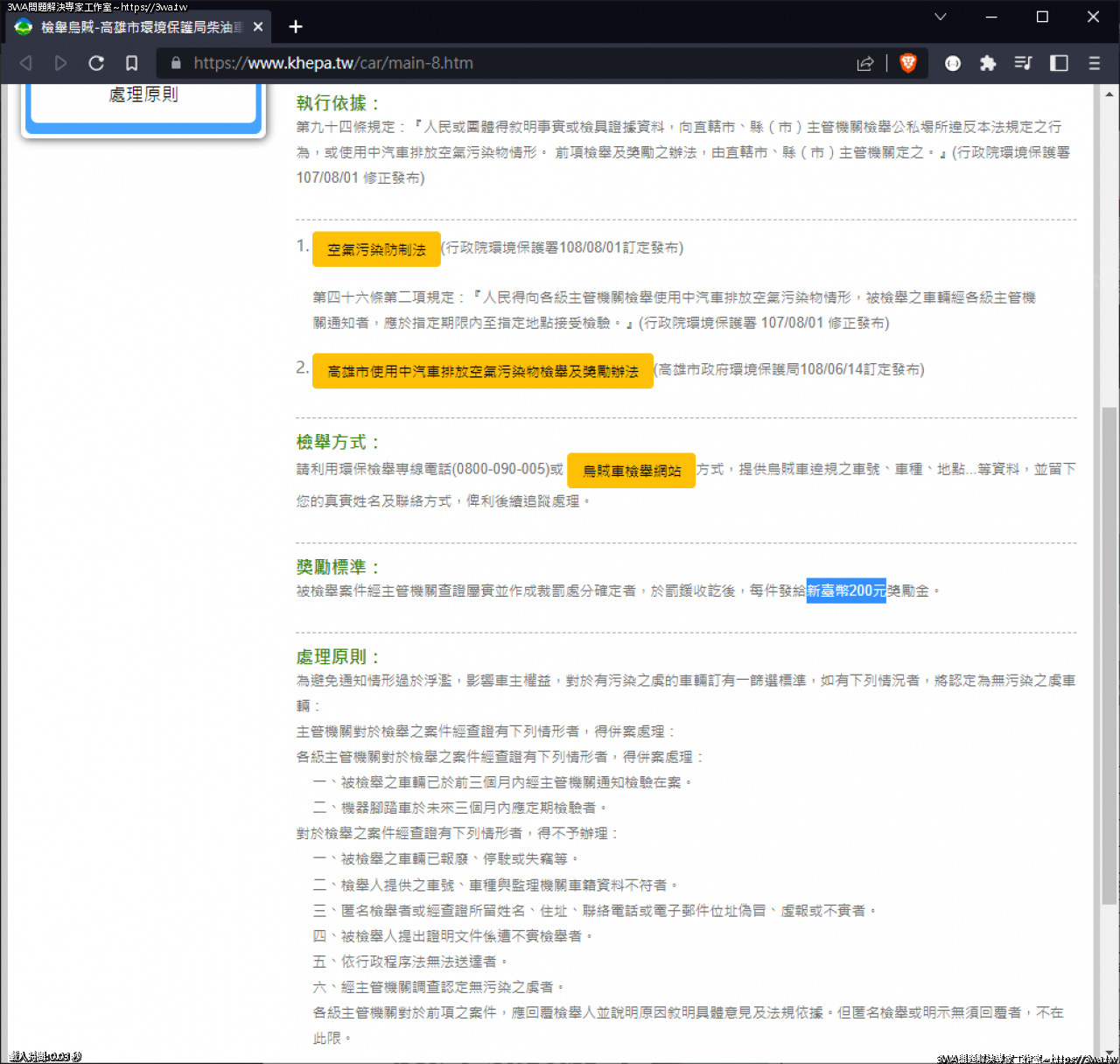Open the extensions puzzle icon
The width and height of the screenshot is (1120, 1064).
coord(988,63)
